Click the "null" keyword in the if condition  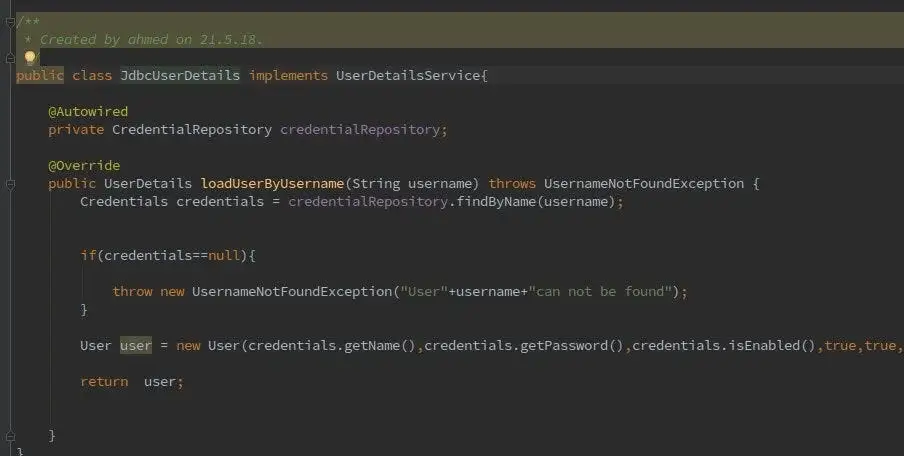coord(224,255)
